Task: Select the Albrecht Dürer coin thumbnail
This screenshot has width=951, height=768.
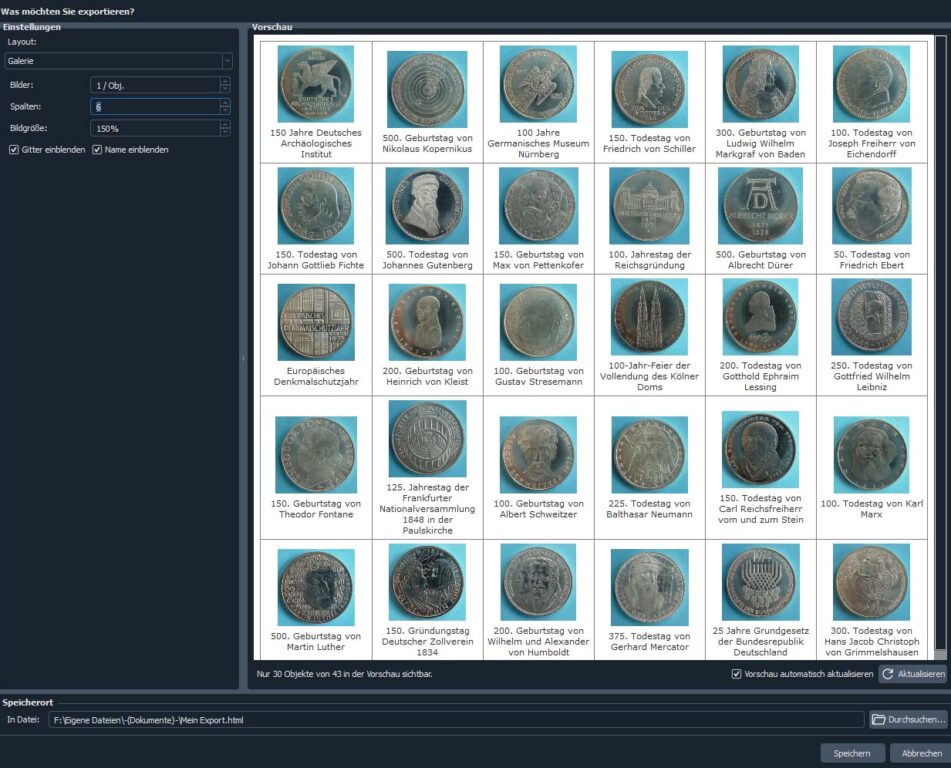Action: (x=760, y=206)
